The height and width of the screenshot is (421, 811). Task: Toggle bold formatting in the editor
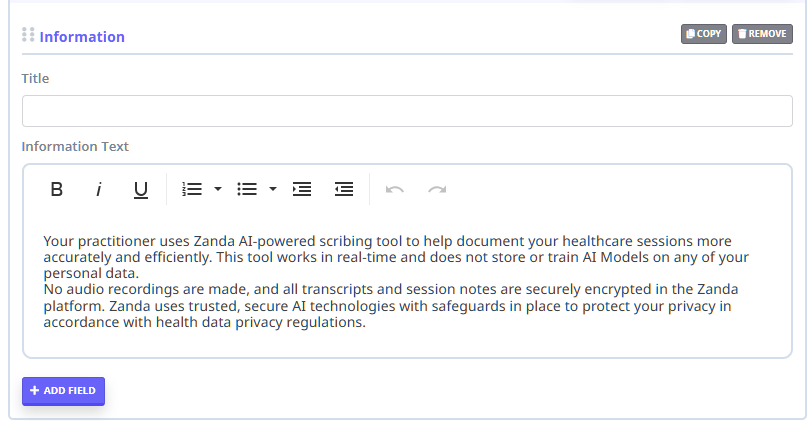[57, 189]
